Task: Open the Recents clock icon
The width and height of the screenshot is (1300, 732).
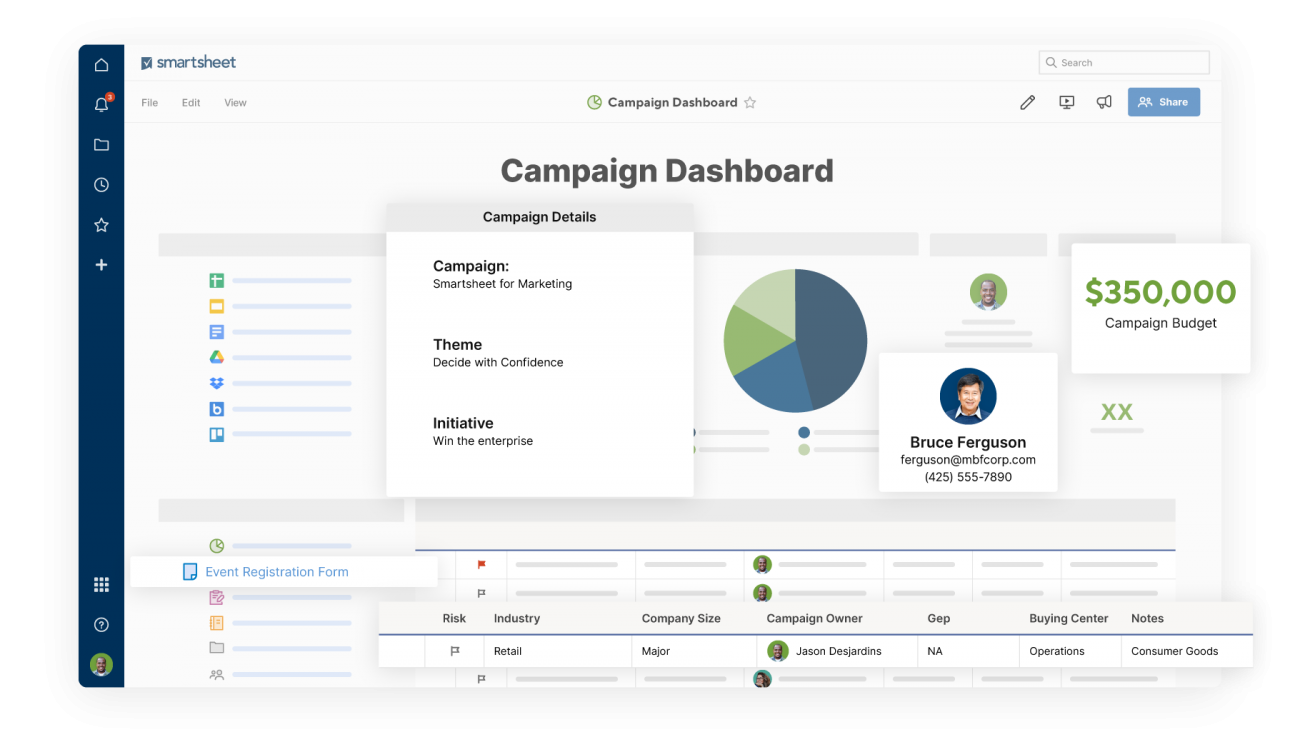Action: coord(101,184)
